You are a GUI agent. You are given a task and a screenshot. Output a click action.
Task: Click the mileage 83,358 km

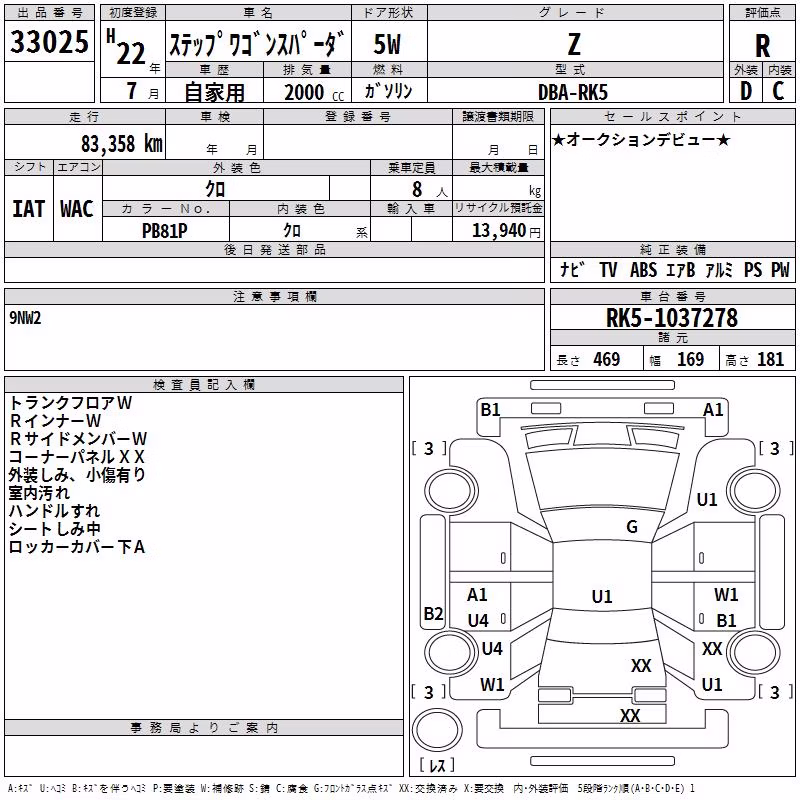[122, 144]
